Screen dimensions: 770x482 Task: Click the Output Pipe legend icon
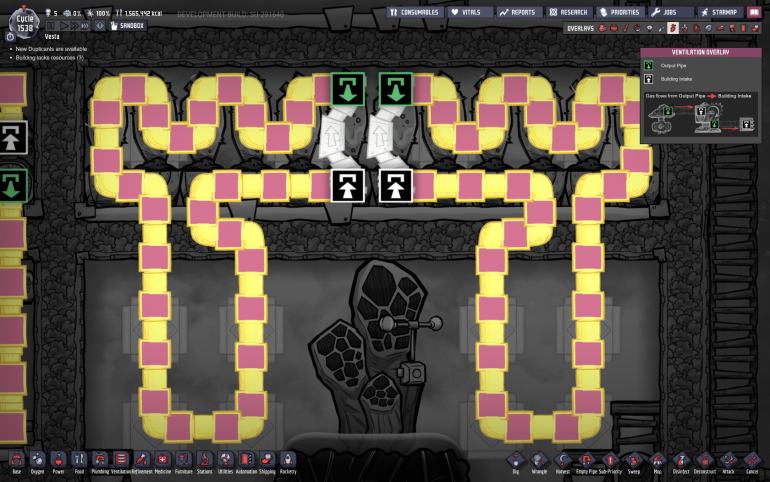(649, 65)
